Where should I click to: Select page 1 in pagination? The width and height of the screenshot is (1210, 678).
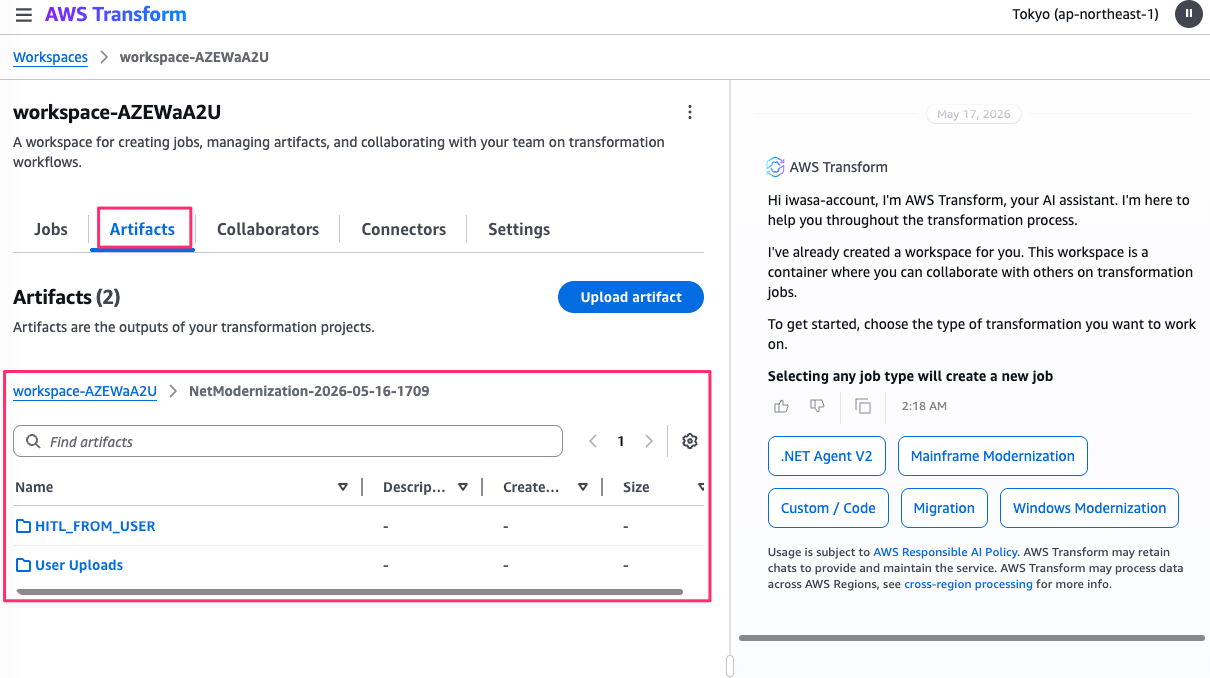(x=621, y=441)
